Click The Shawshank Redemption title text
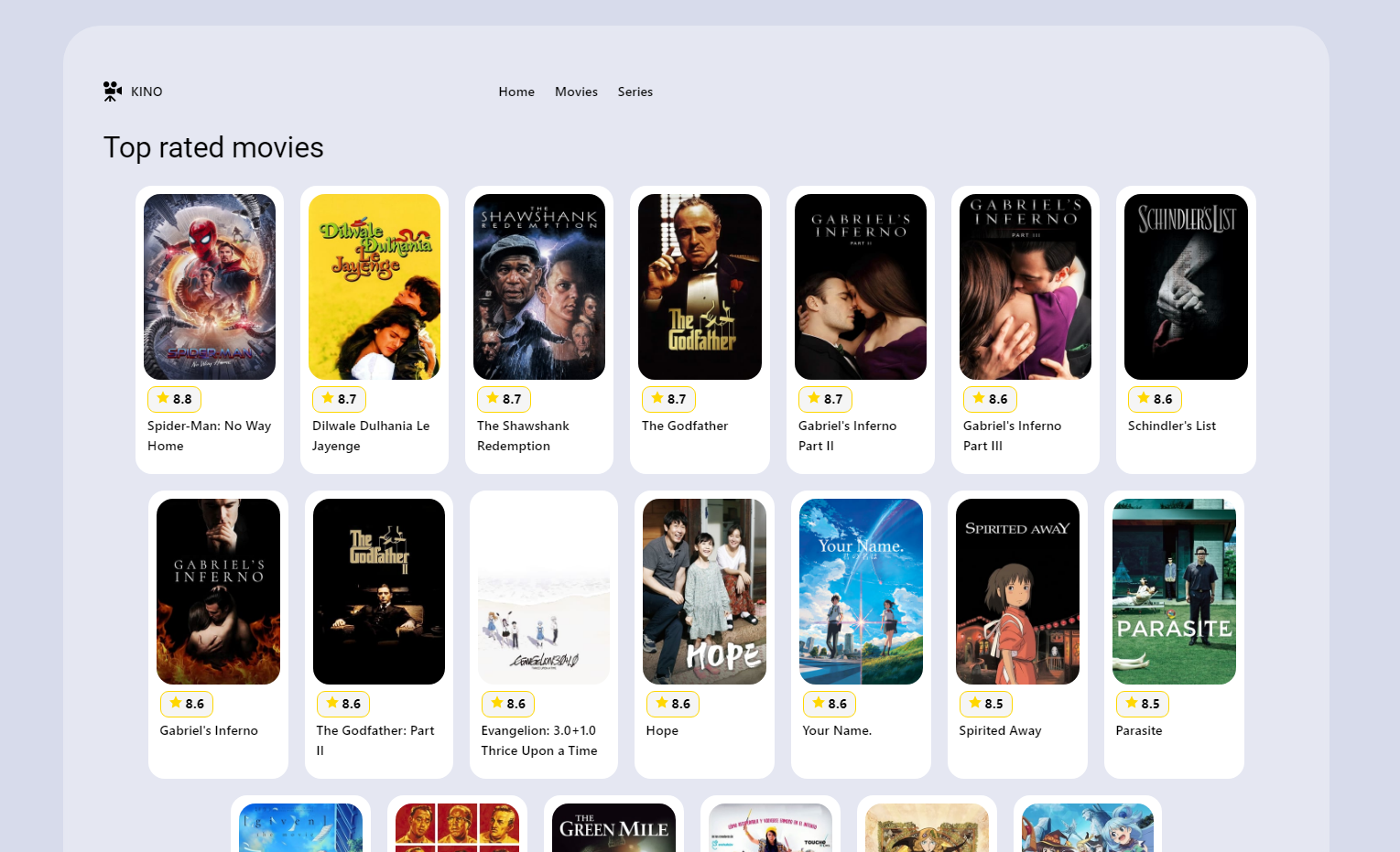 [x=523, y=436]
